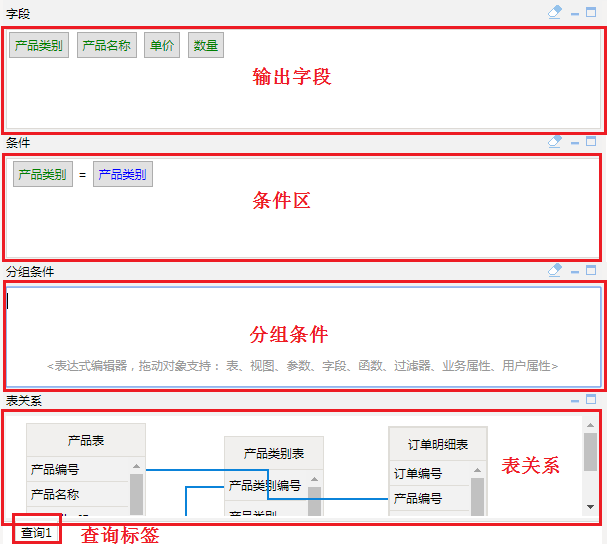Click up arrow of 产品类别表 field scrollbar

coord(314,479)
